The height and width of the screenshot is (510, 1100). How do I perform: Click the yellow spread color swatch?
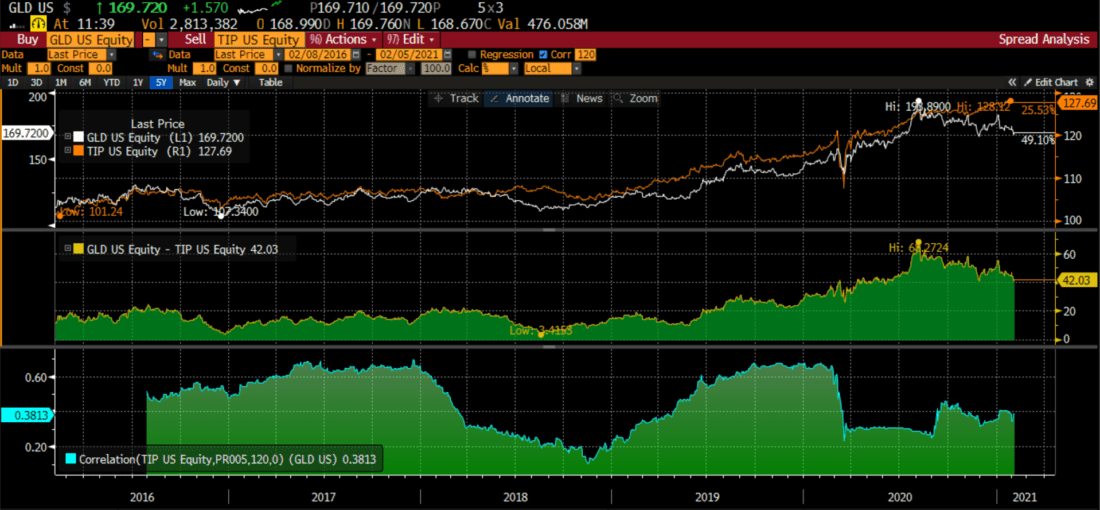[79, 248]
